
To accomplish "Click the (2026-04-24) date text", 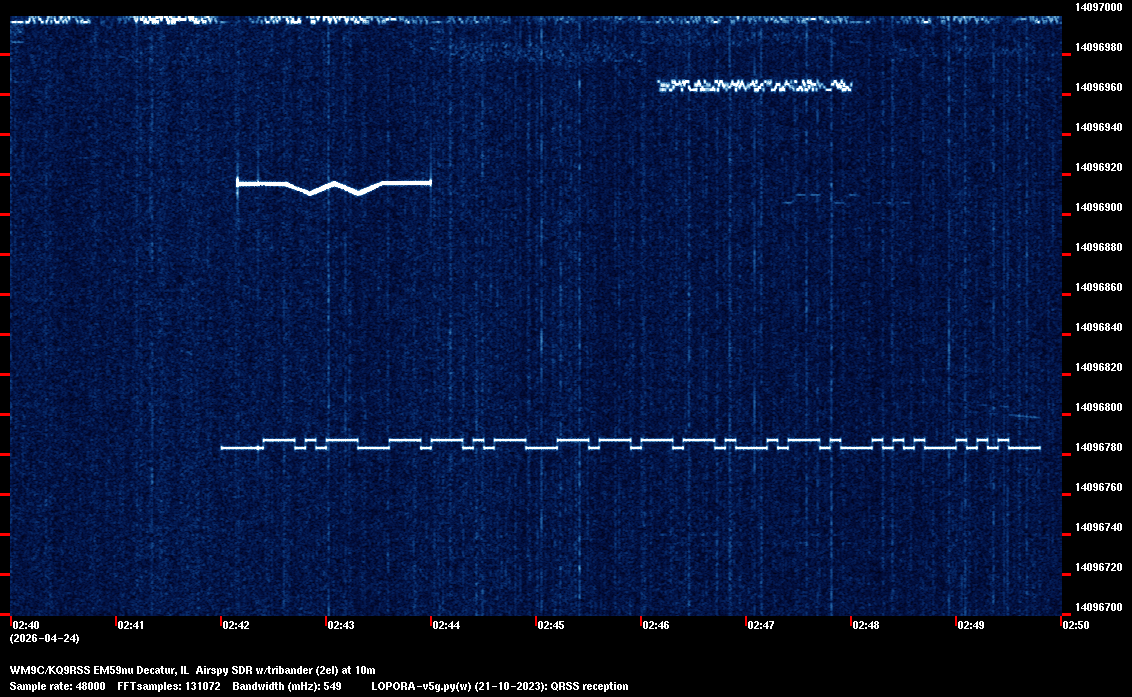I will pyautogui.click(x=44, y=638).
